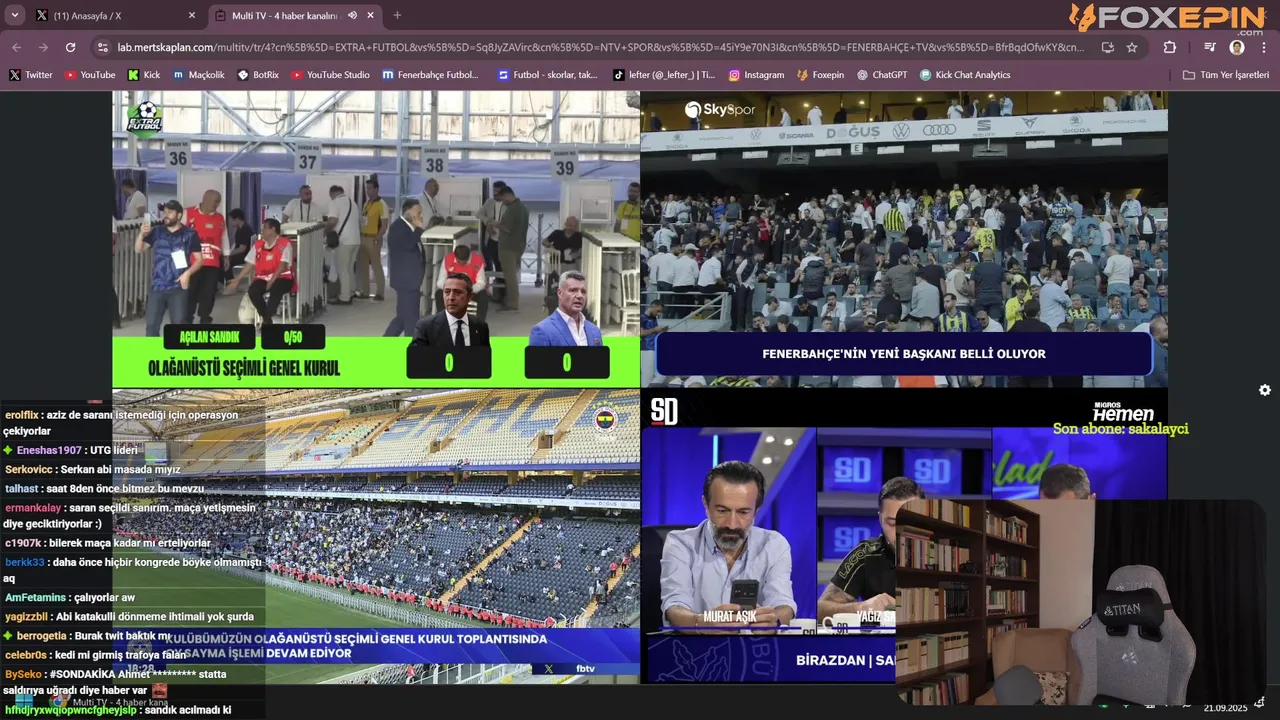This screenshot has height=720, width=1280.
Task: Close the Multi TV tab
Action: point(371,15)
